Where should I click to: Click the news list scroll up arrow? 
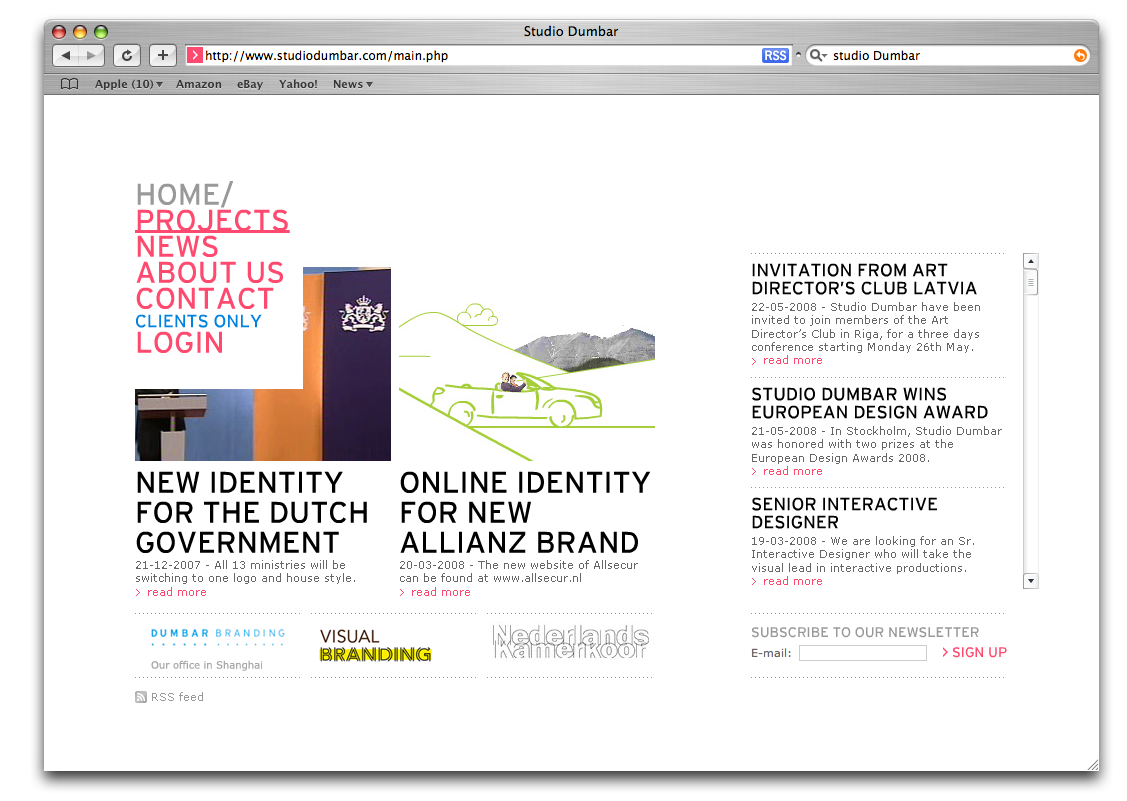coord(1031,261)
